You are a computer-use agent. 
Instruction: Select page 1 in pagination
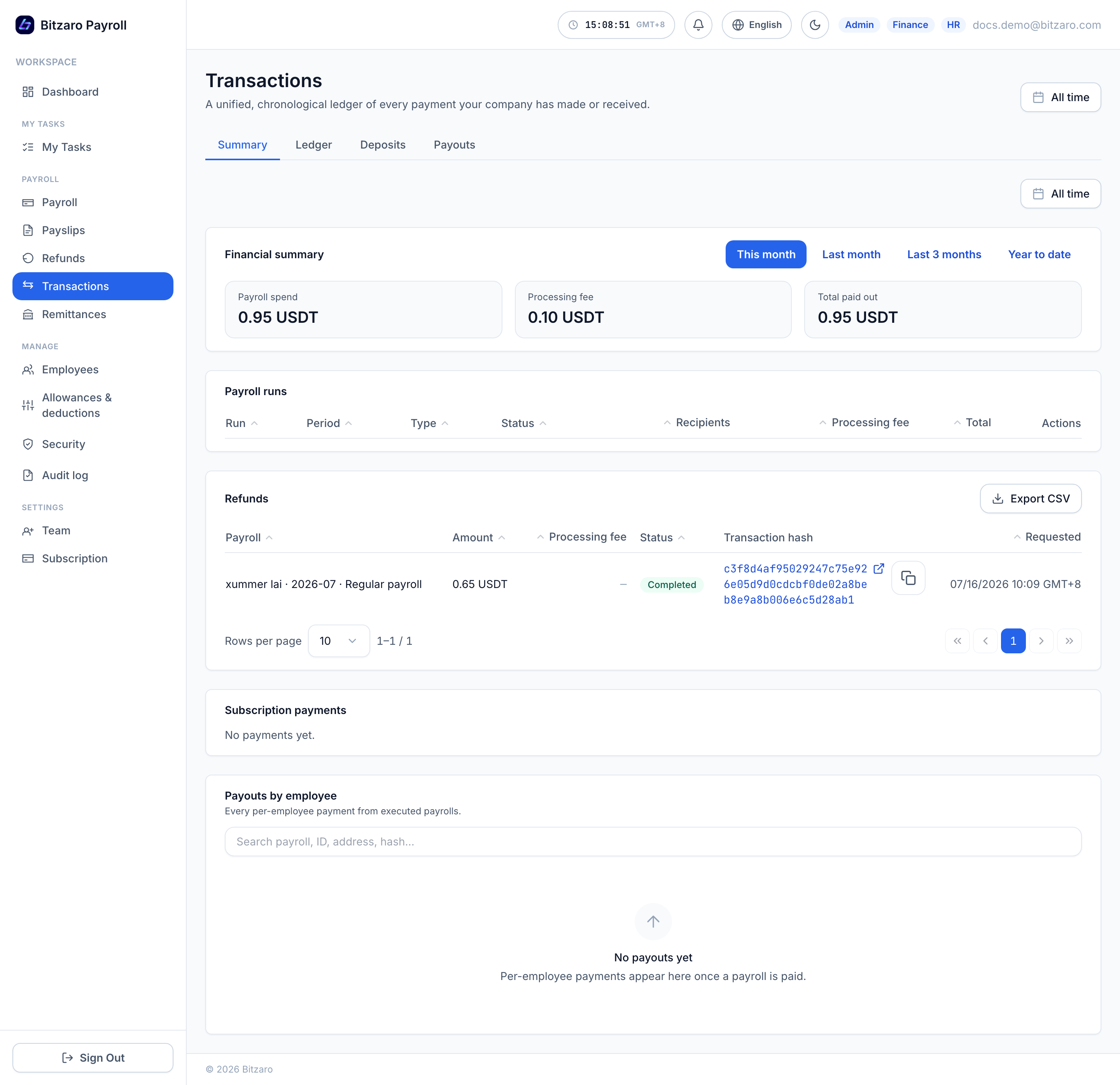click(1013, 641)
